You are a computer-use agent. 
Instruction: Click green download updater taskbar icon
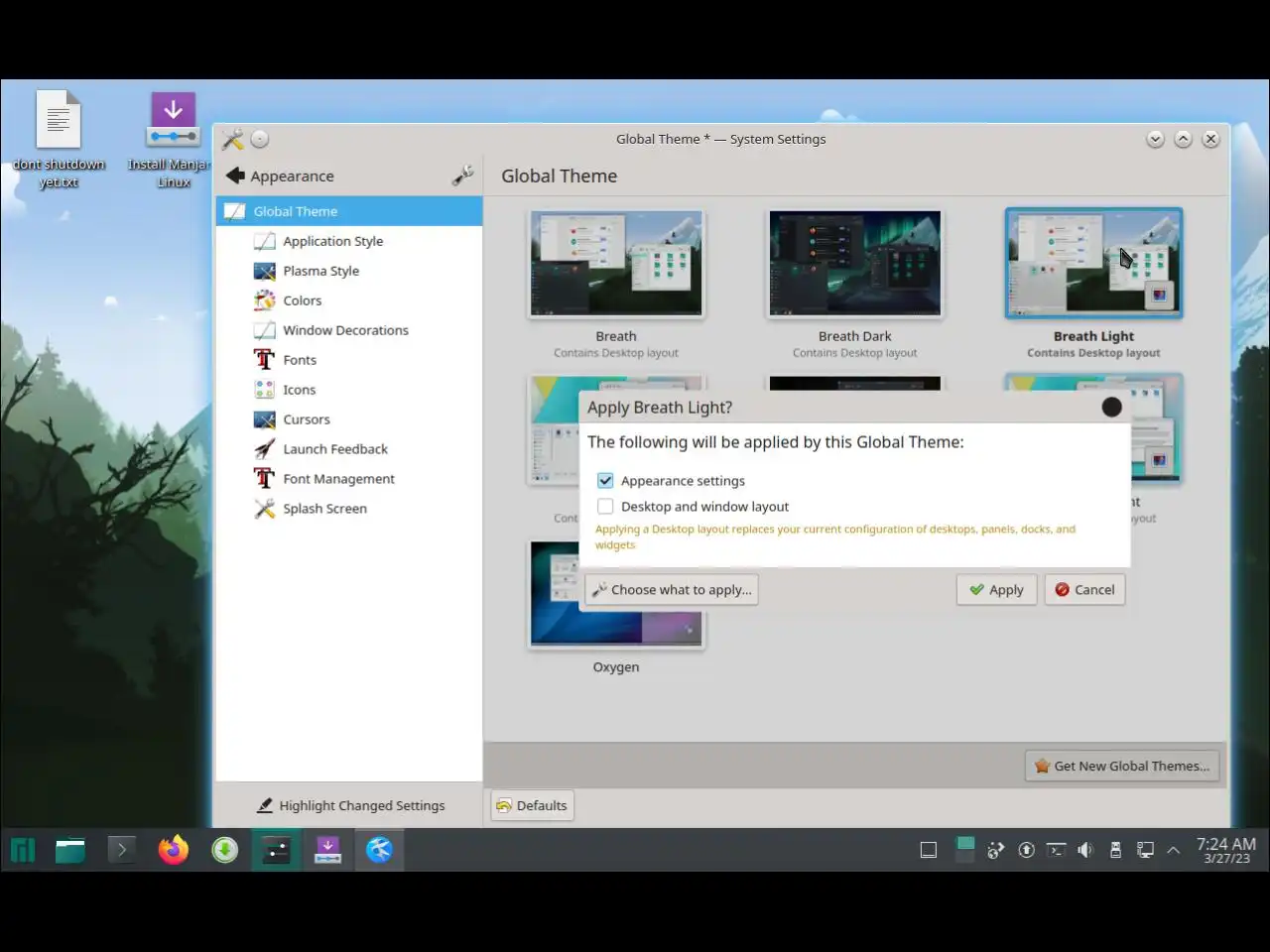pyautogui.click(x=225, y=850)
